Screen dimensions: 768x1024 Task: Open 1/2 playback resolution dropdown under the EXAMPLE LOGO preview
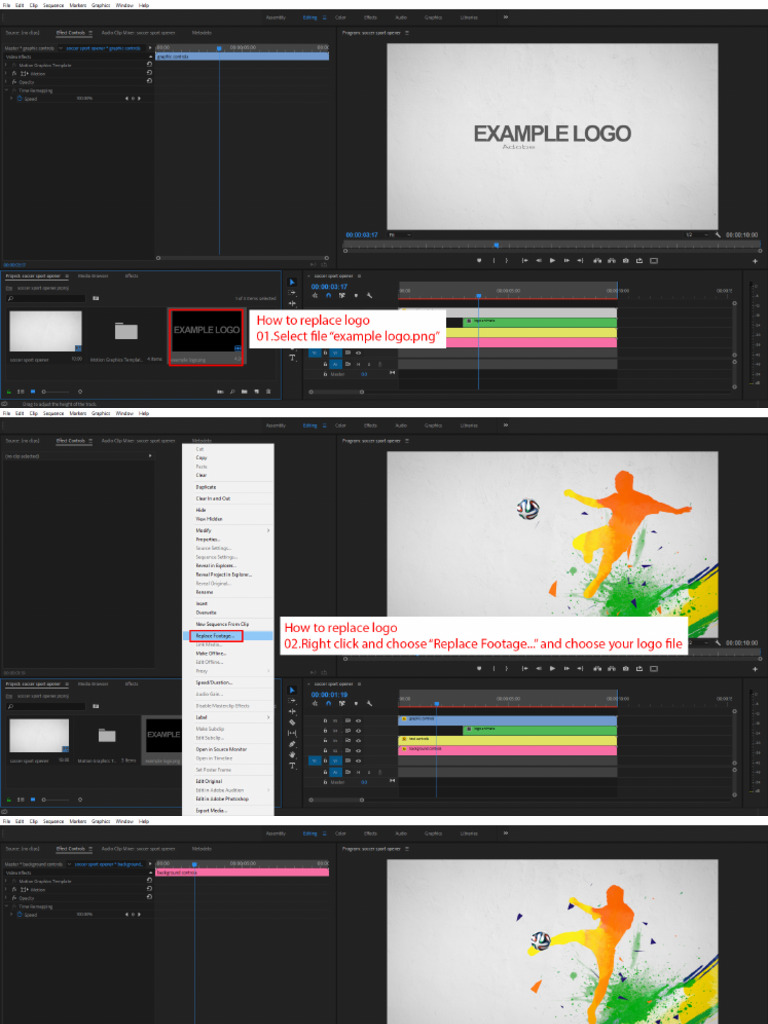pos(696,234)
